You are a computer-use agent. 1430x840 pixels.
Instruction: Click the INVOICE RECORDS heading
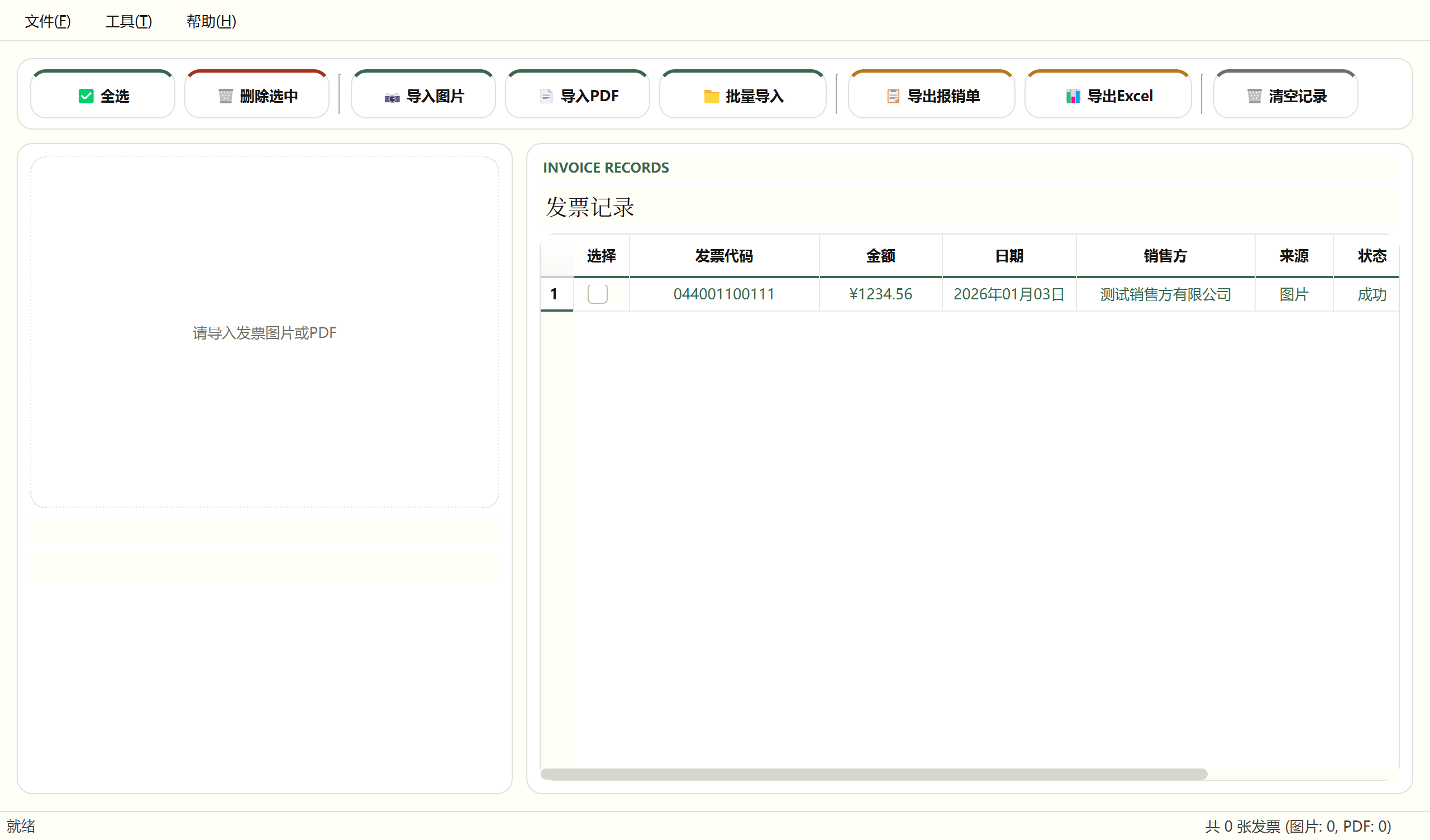pos(606,168)
